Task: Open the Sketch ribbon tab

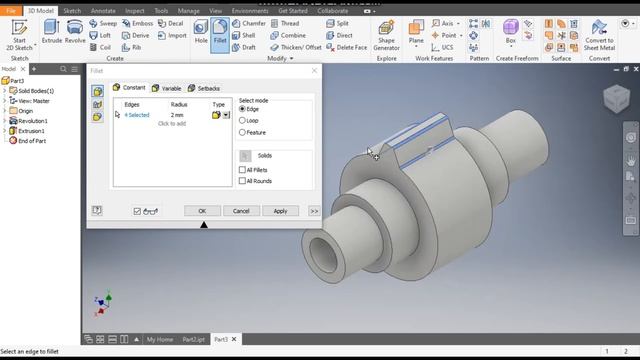Action: coord(72,11)
